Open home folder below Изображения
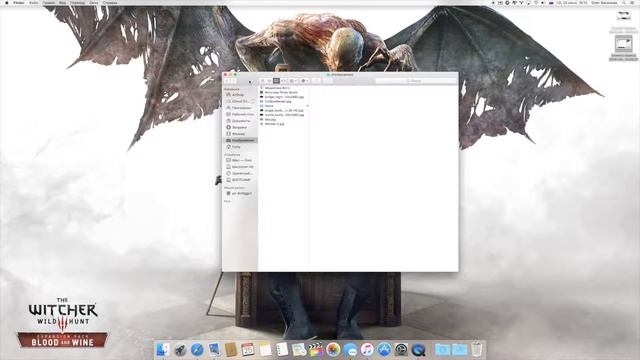 (239, 147)
